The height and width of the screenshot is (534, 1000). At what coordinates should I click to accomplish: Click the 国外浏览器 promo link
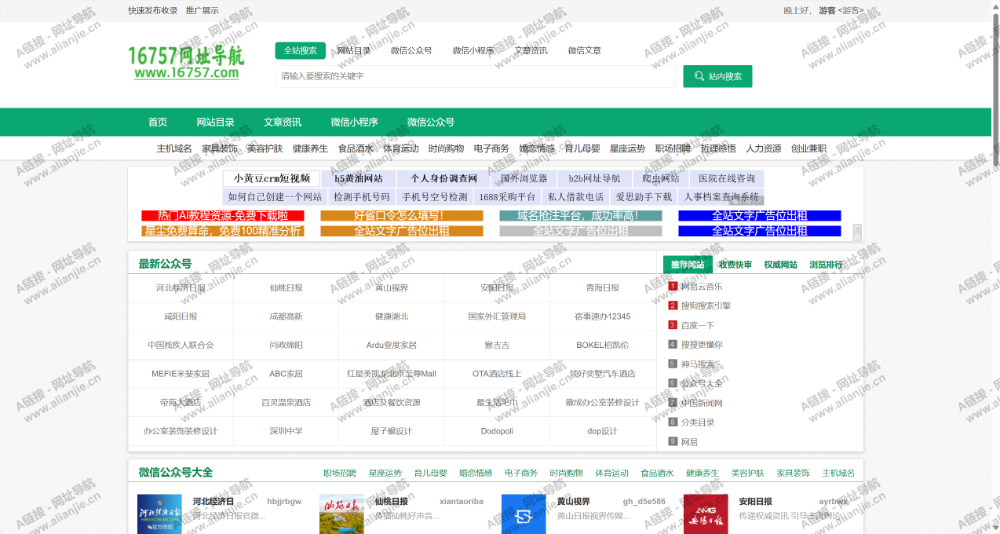point(524,178)
